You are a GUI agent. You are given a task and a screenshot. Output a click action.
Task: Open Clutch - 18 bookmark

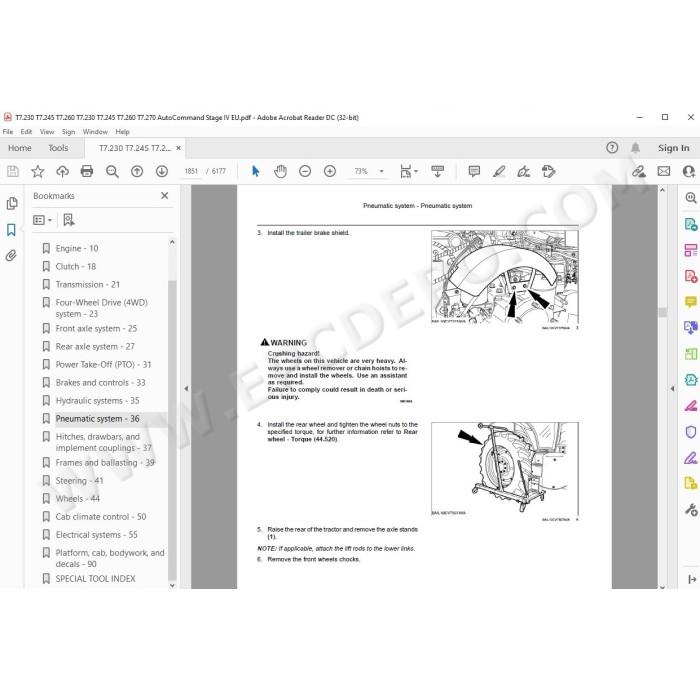coord(75,267)
